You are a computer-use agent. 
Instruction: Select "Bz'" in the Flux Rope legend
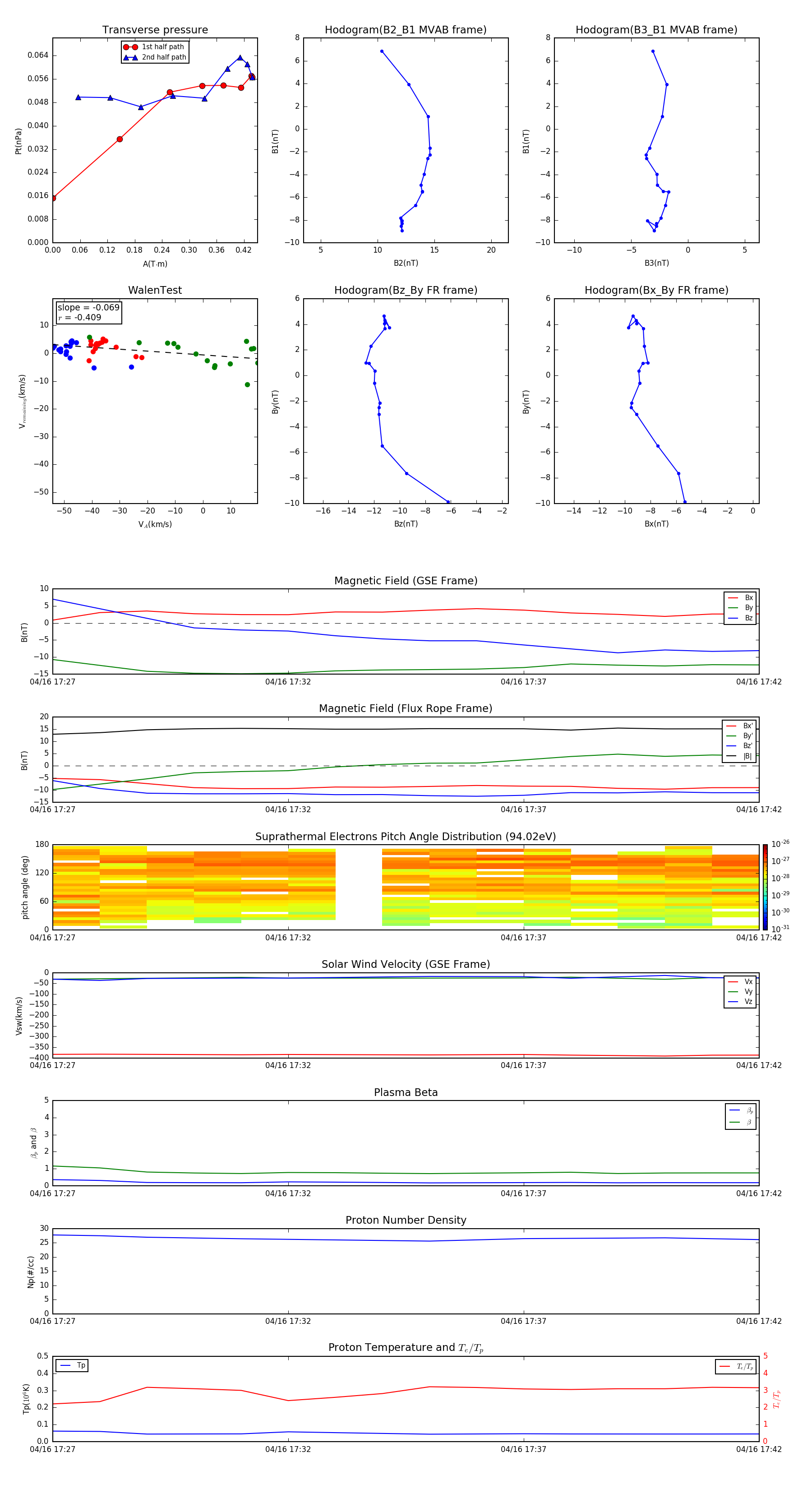[x=740, y=746]
